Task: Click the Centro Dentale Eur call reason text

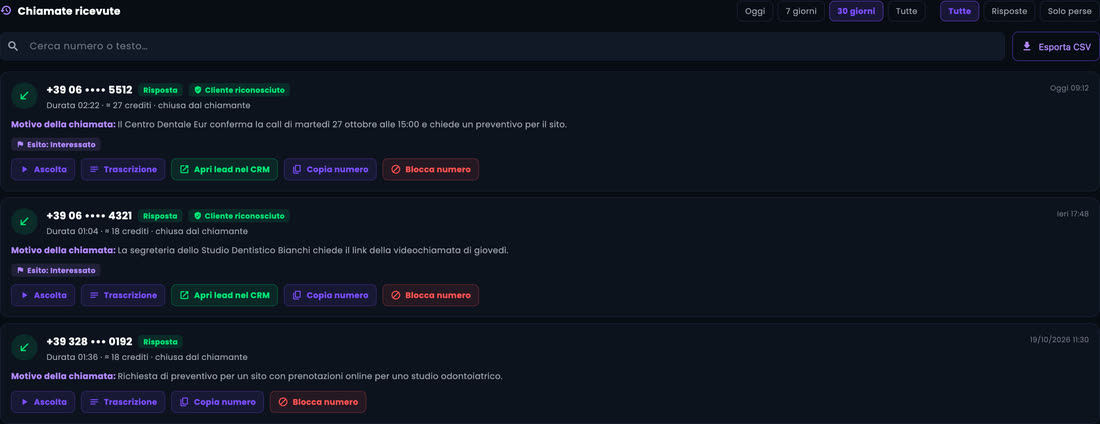Action: coord(342,124)
